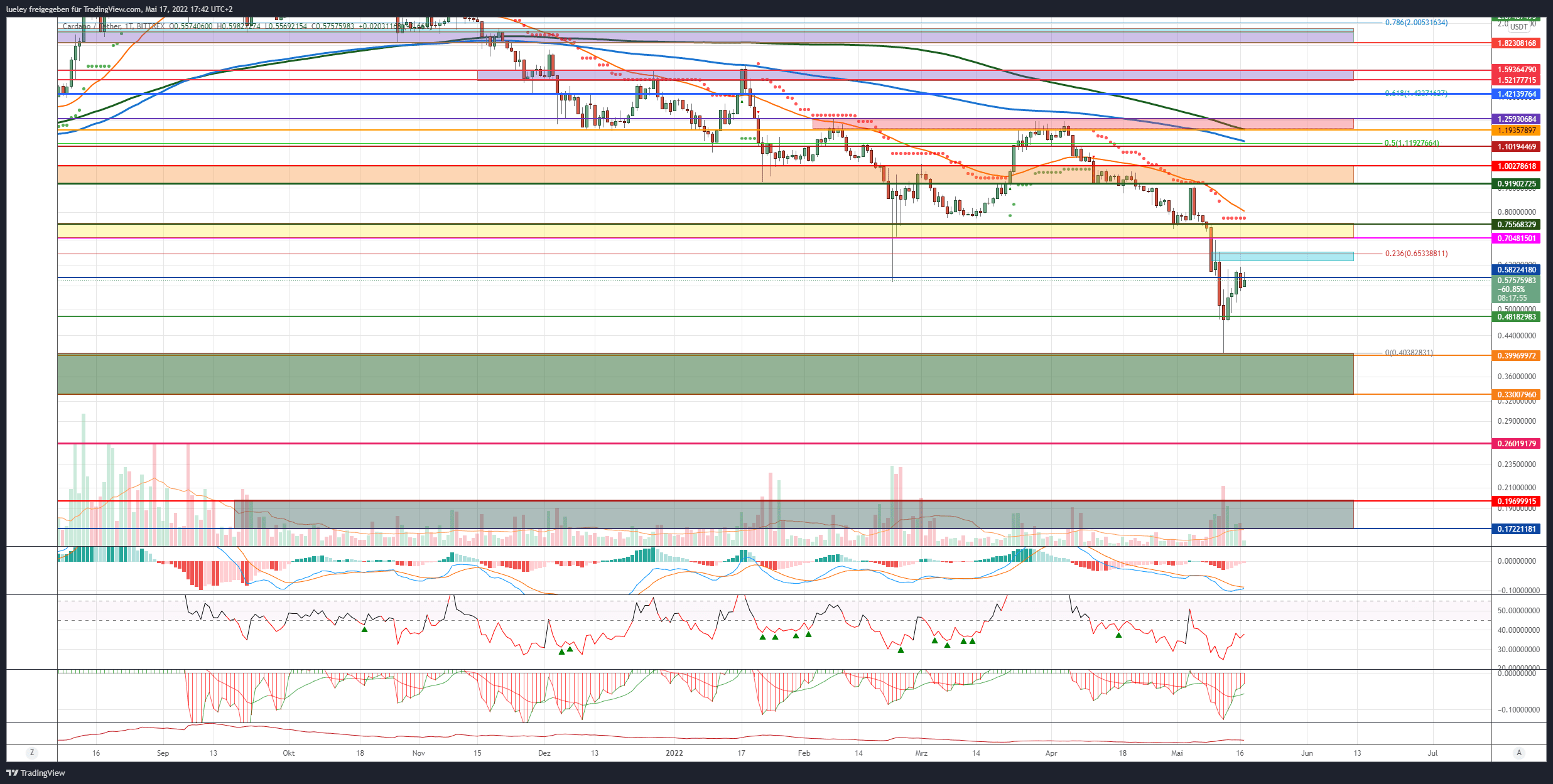Select the 1.82308168 red price label
This screenshot has width=1553, height=784.
(x=1515, y=43)
